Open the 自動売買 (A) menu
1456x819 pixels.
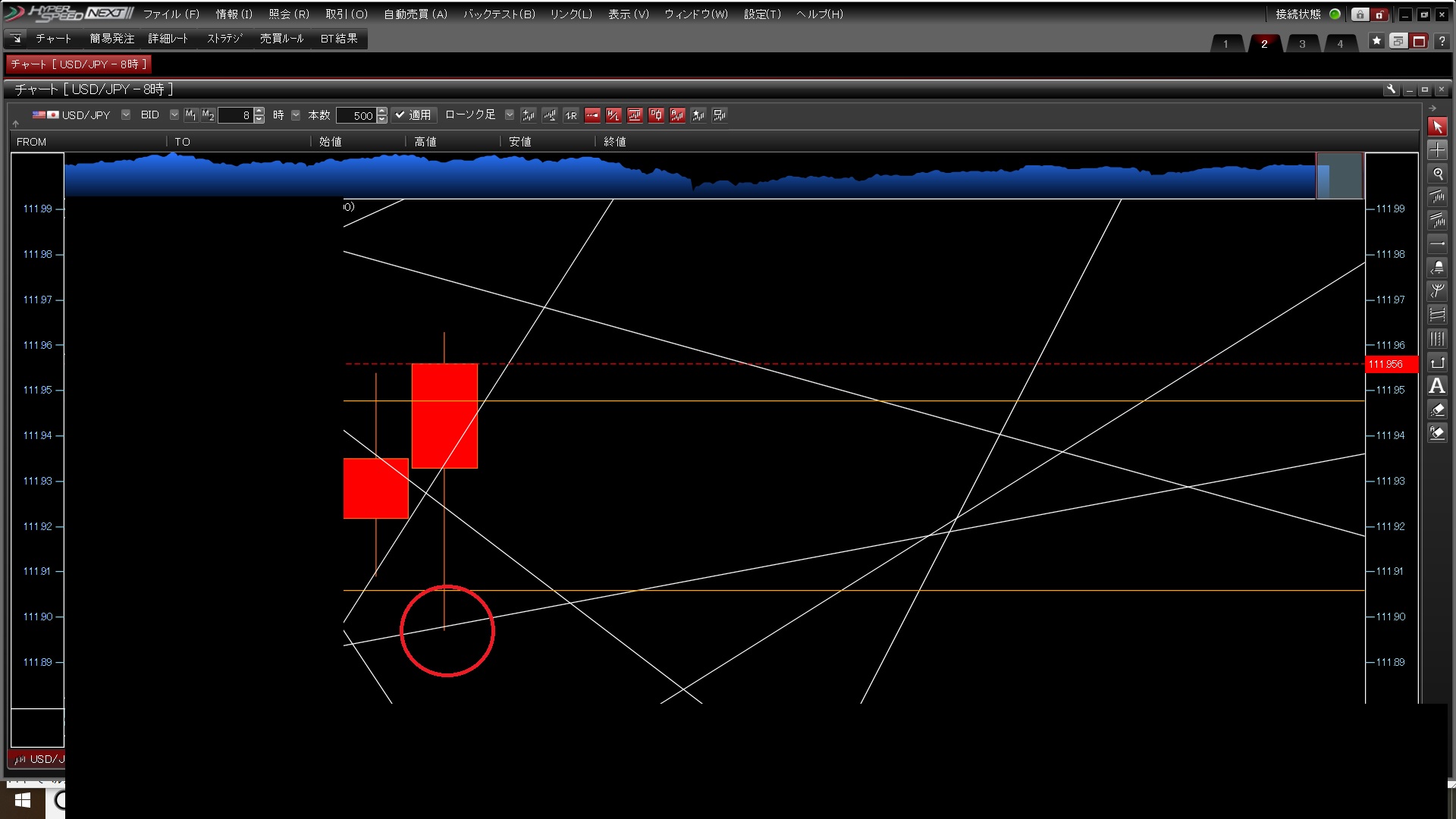[x=415, y=14]
